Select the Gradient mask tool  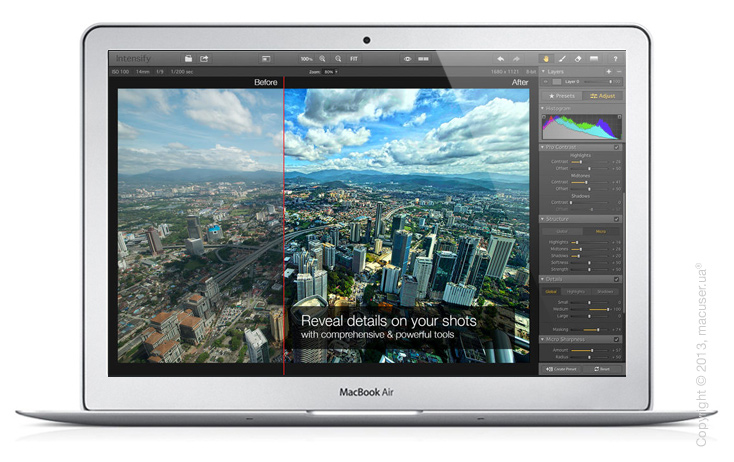pos(594,59)
